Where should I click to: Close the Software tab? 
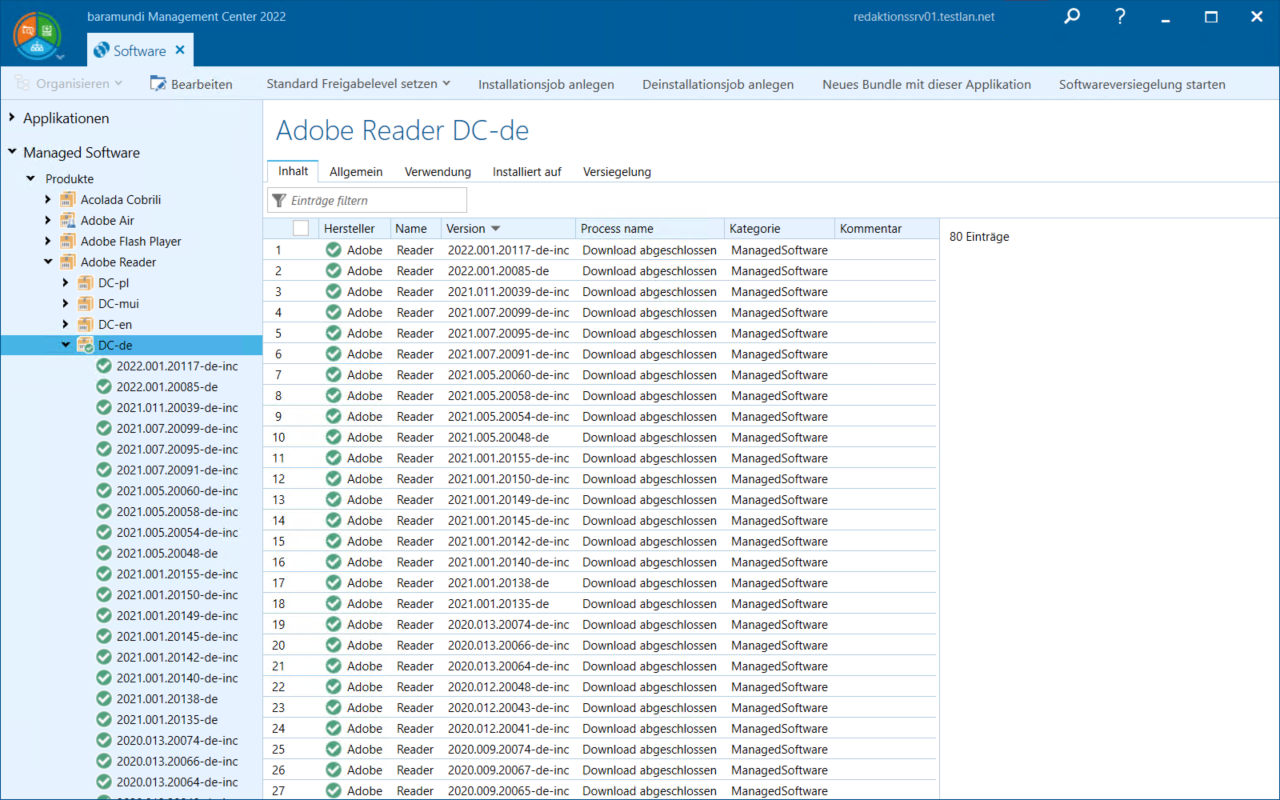coord(180,50)
